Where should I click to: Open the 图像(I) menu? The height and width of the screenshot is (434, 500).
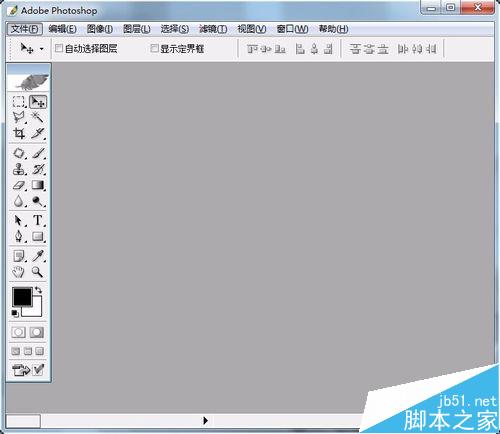click(100, 29)
